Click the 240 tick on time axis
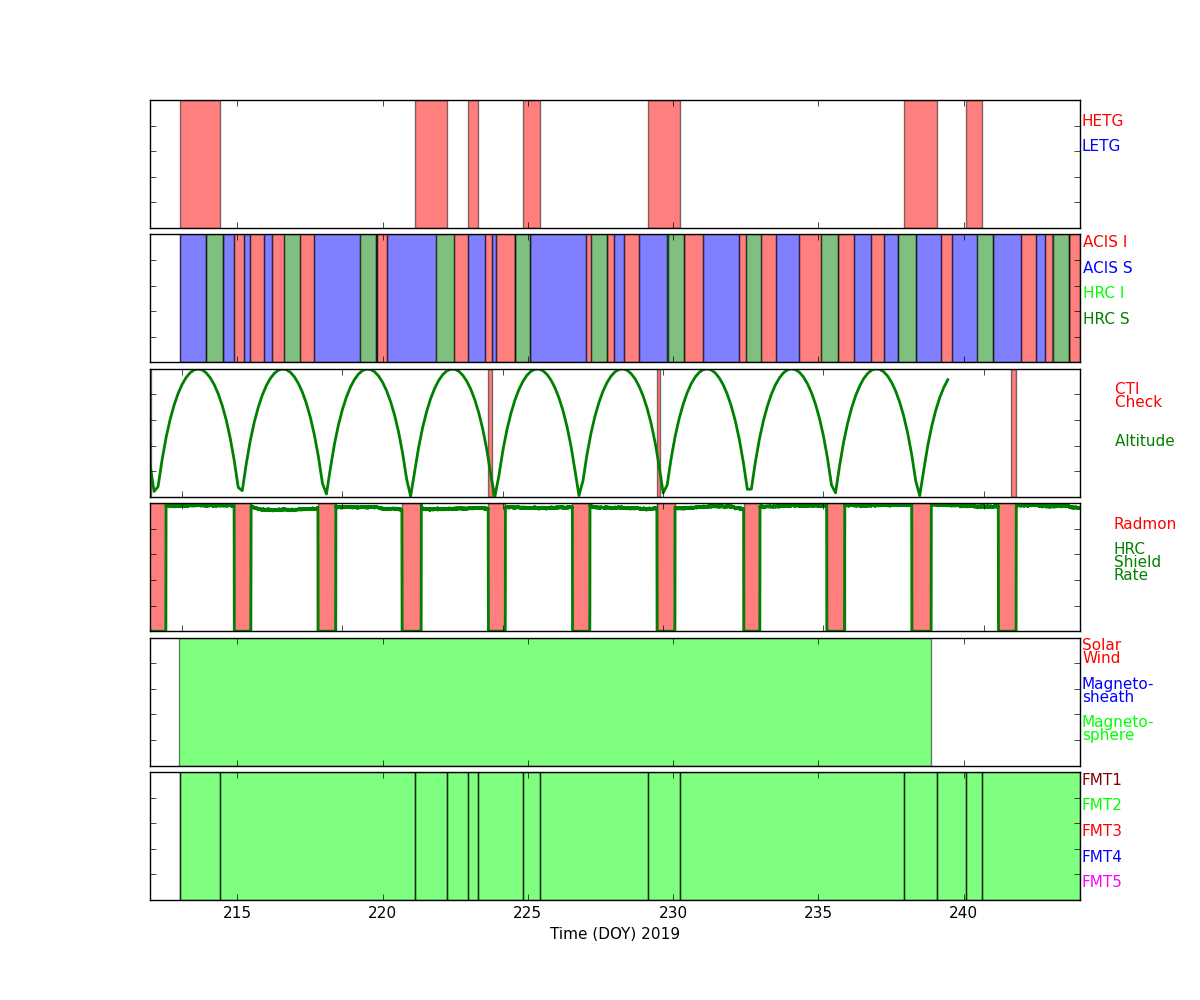 pos(963,912)
